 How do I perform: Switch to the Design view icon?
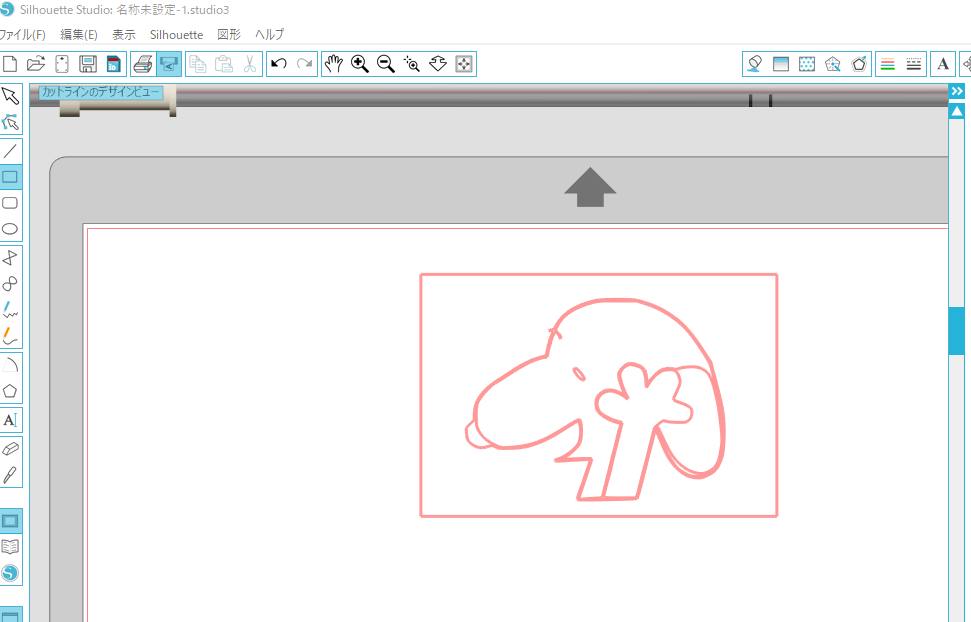(11, 521)
